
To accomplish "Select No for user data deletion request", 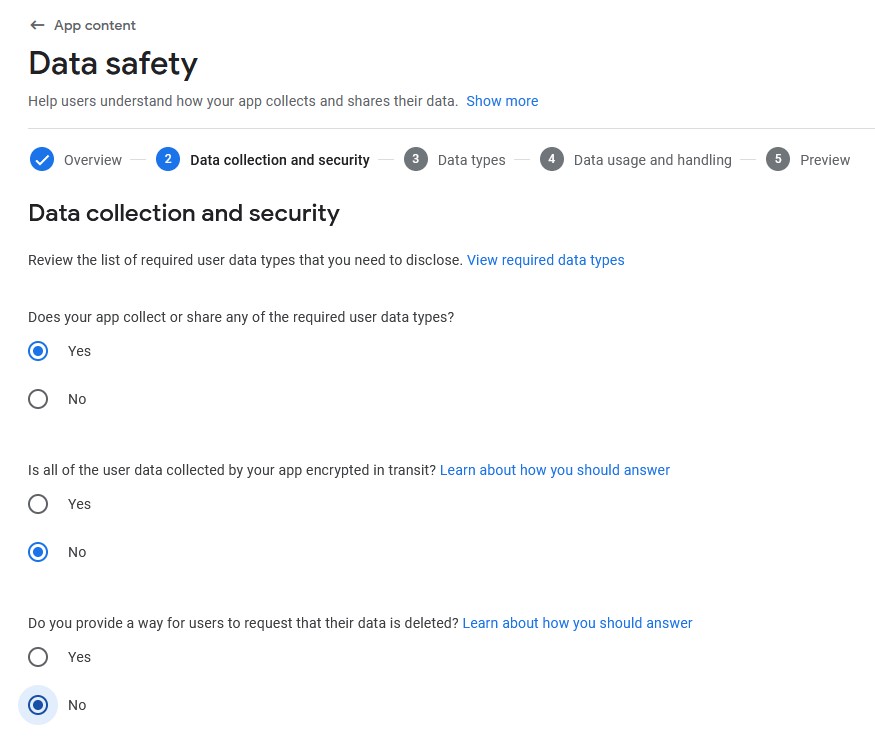I will [38, 705].
